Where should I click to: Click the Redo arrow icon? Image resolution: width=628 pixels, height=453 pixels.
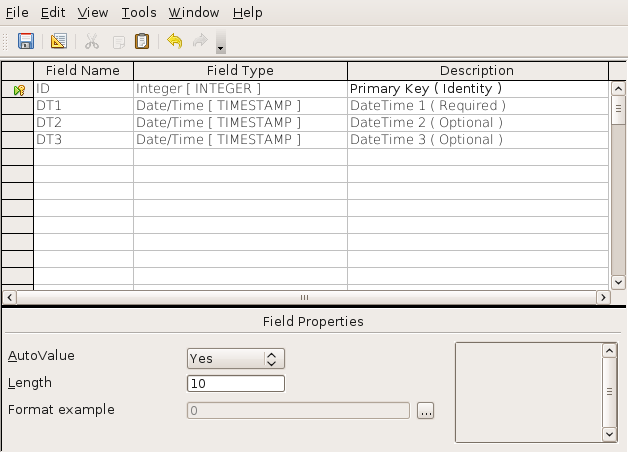(199, 42)
